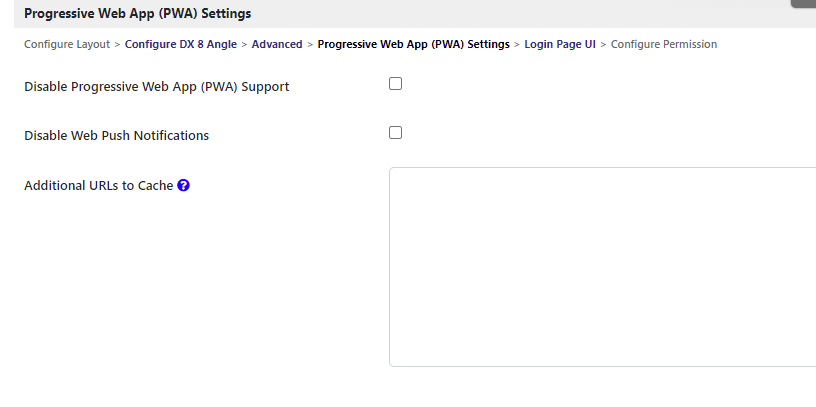Viewport: 816px width, 407px height.
Task: Click arrow separator after Configure DX 8 Angle
Action: point(245,44)
